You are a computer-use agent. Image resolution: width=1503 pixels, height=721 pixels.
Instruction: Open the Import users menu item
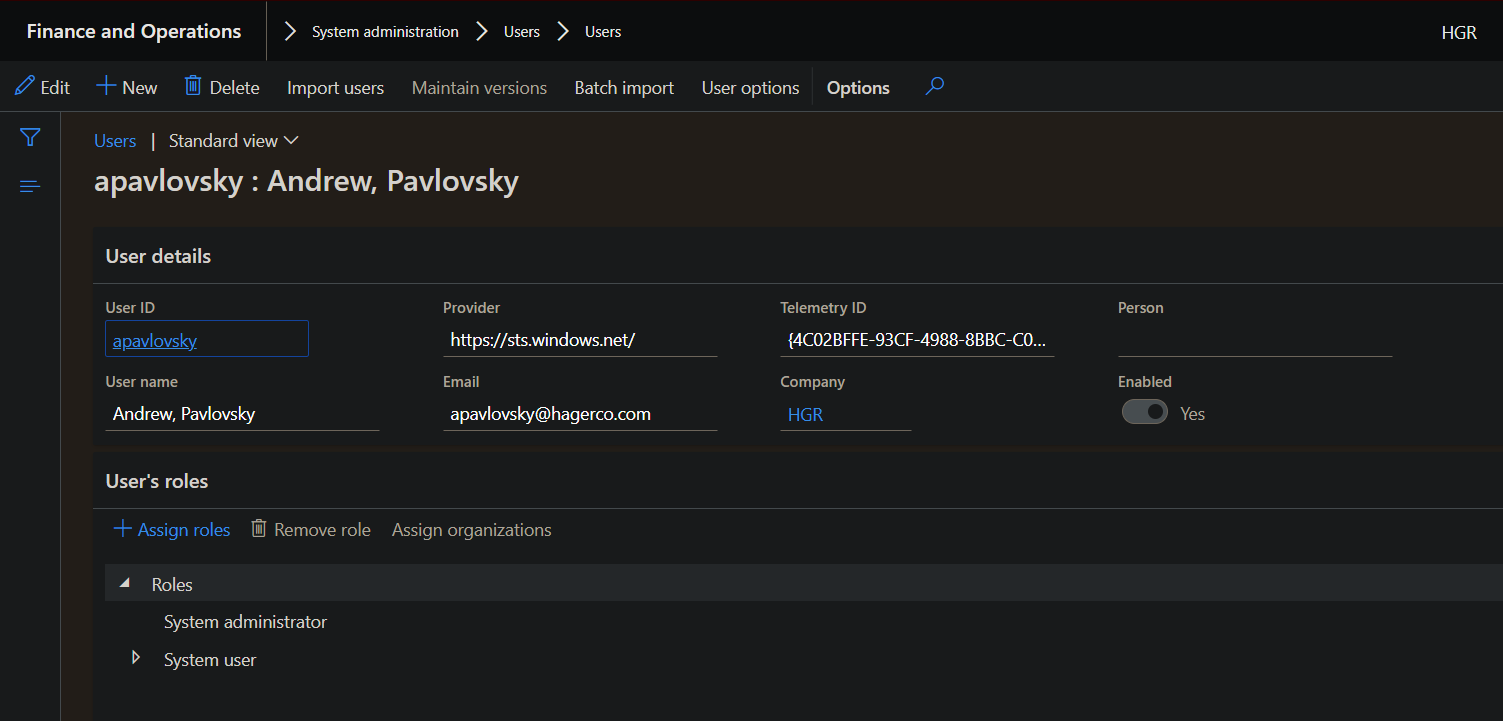coord(335,88)
